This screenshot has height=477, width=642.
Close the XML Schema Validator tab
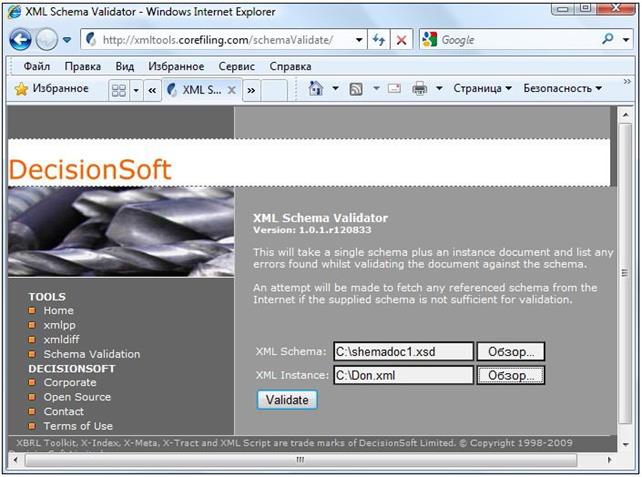pyautogui.click(x=232, y=89)
